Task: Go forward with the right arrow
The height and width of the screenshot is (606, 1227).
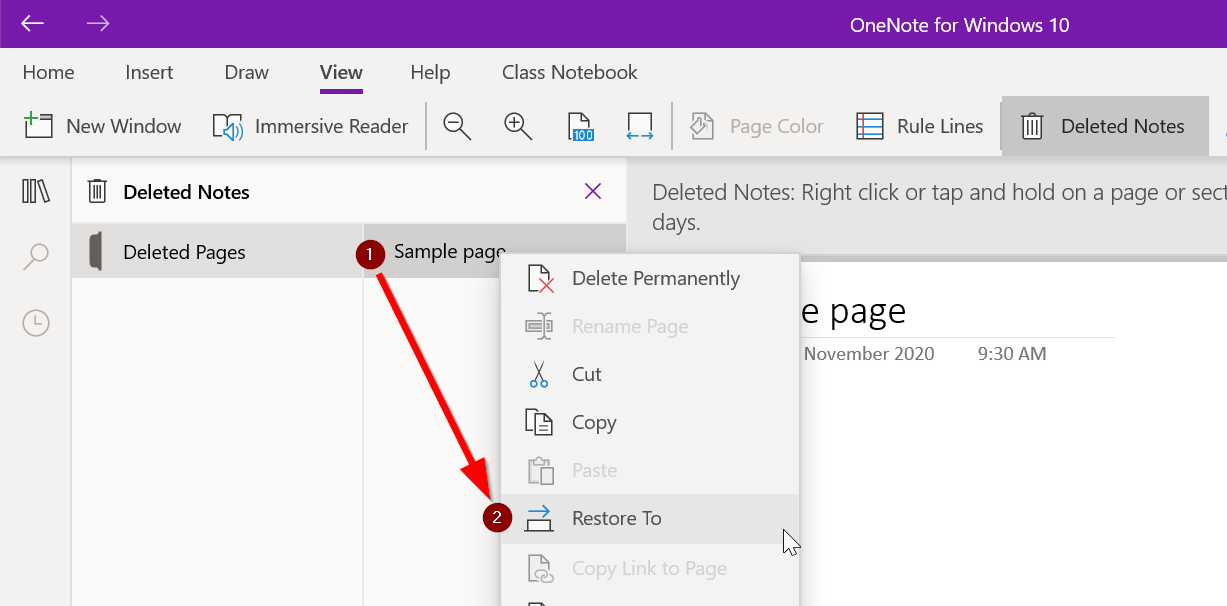Action: (x=98, y=23)
